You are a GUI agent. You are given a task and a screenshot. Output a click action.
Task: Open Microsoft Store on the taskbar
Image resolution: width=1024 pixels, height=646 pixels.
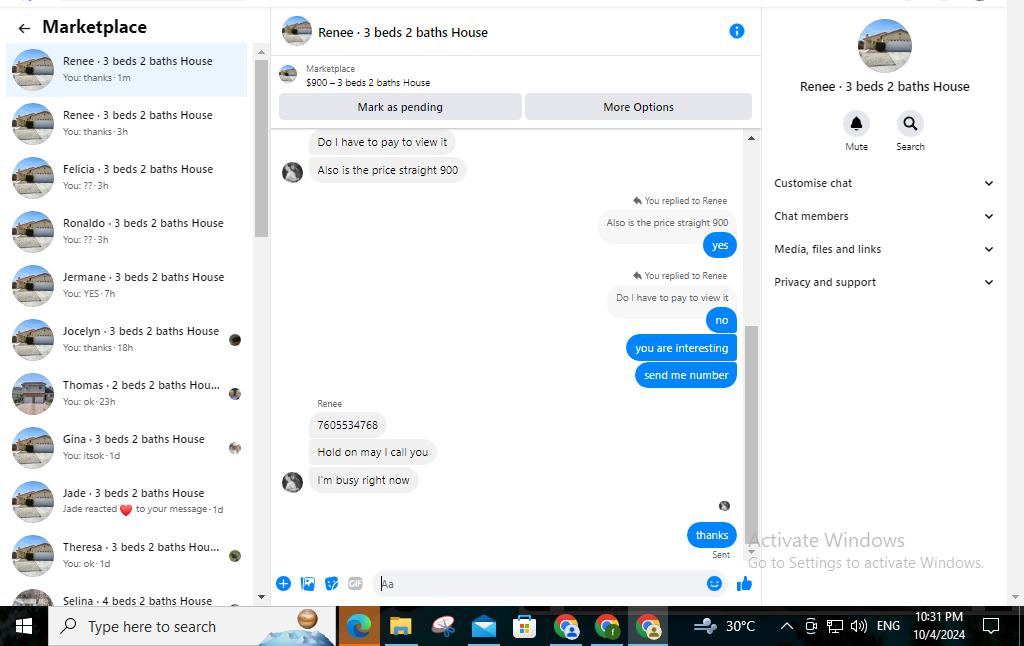coord(524,627)
